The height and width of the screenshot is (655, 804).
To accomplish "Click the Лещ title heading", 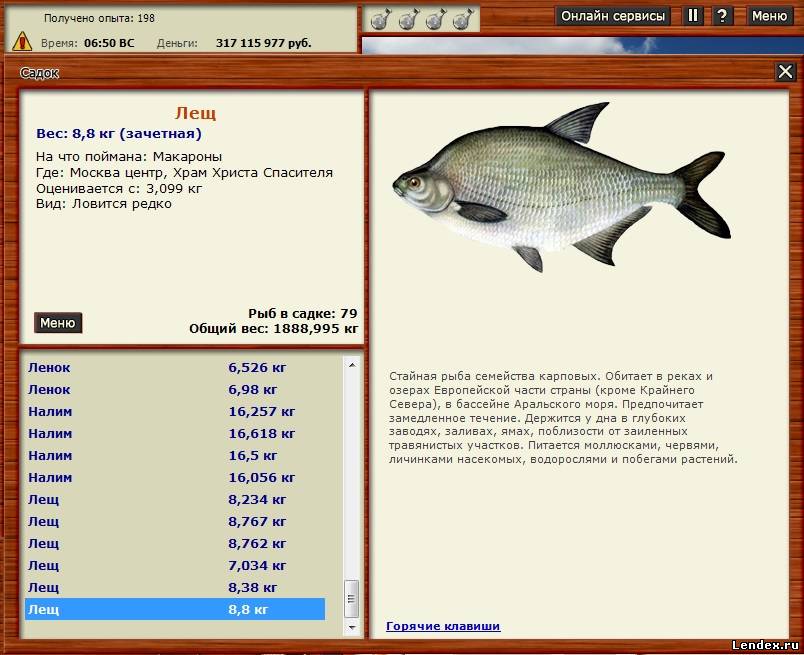I will tap(195, 113).
